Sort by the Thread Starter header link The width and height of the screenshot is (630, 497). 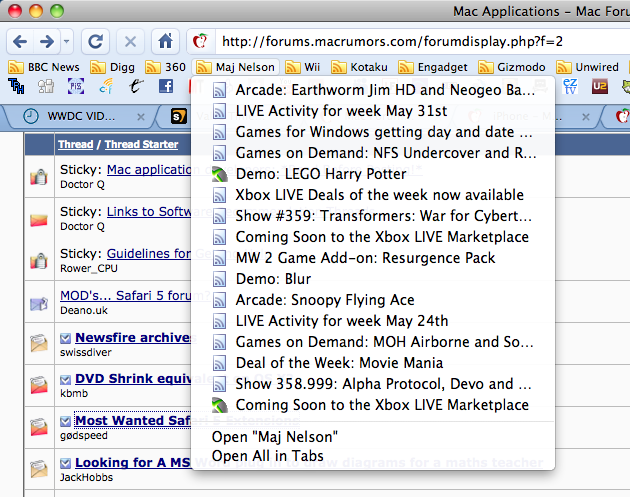[141, 144]
